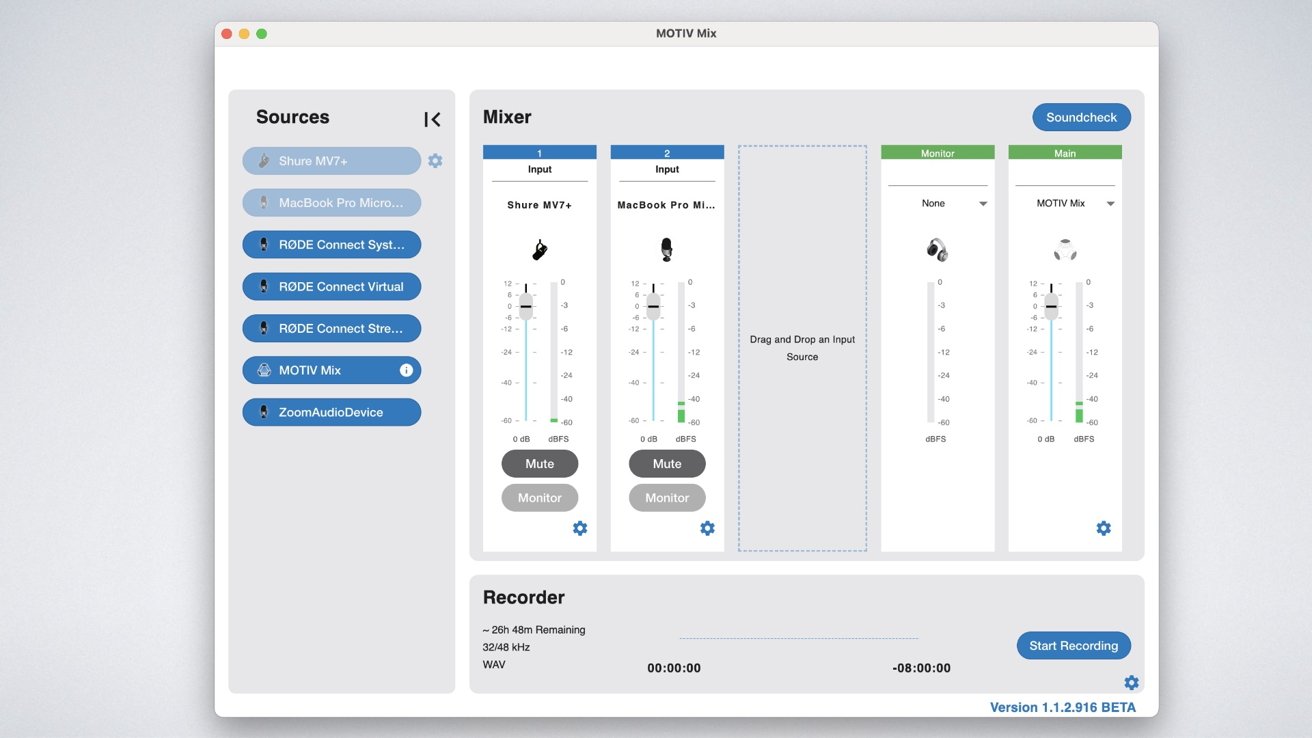Click the channel 2 dBFS level meter
The width and height of the screenshot is (1312, 738).
[x=682, y=352]
